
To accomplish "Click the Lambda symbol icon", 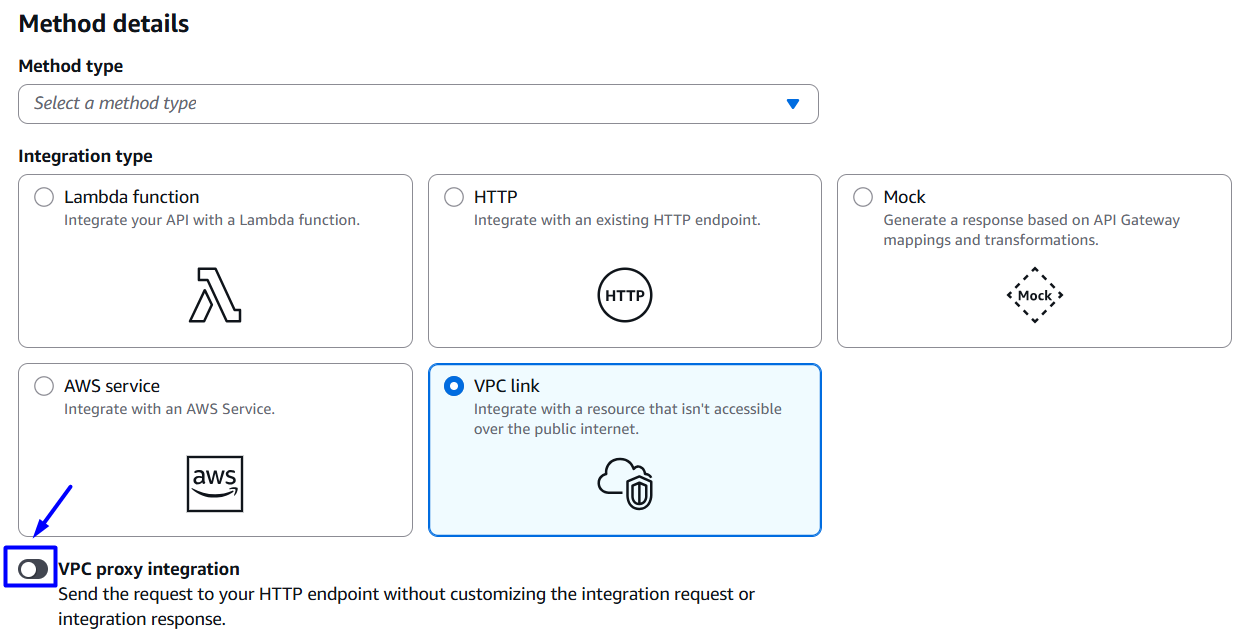I will (x=215, y=295).
